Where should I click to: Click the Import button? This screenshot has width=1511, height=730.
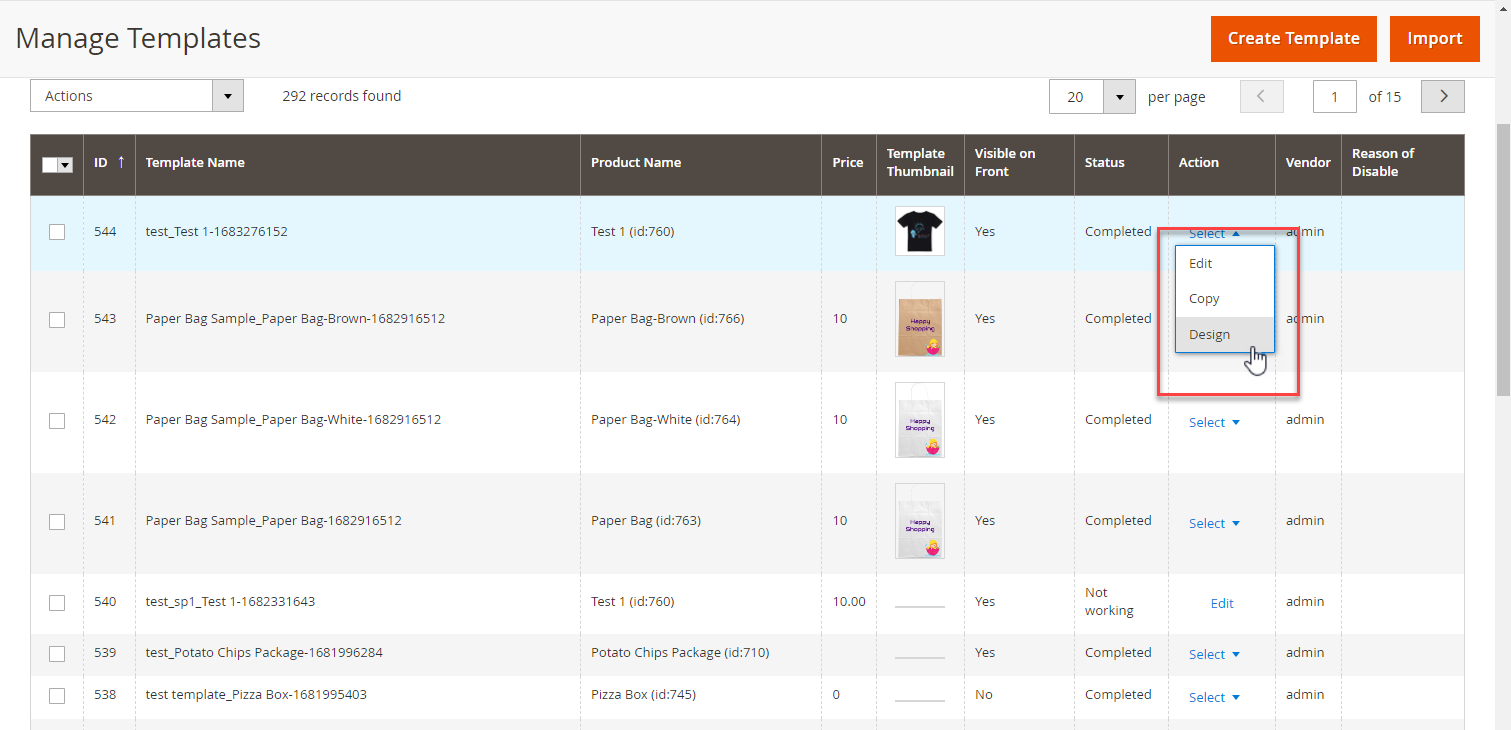pos(1434,39)
